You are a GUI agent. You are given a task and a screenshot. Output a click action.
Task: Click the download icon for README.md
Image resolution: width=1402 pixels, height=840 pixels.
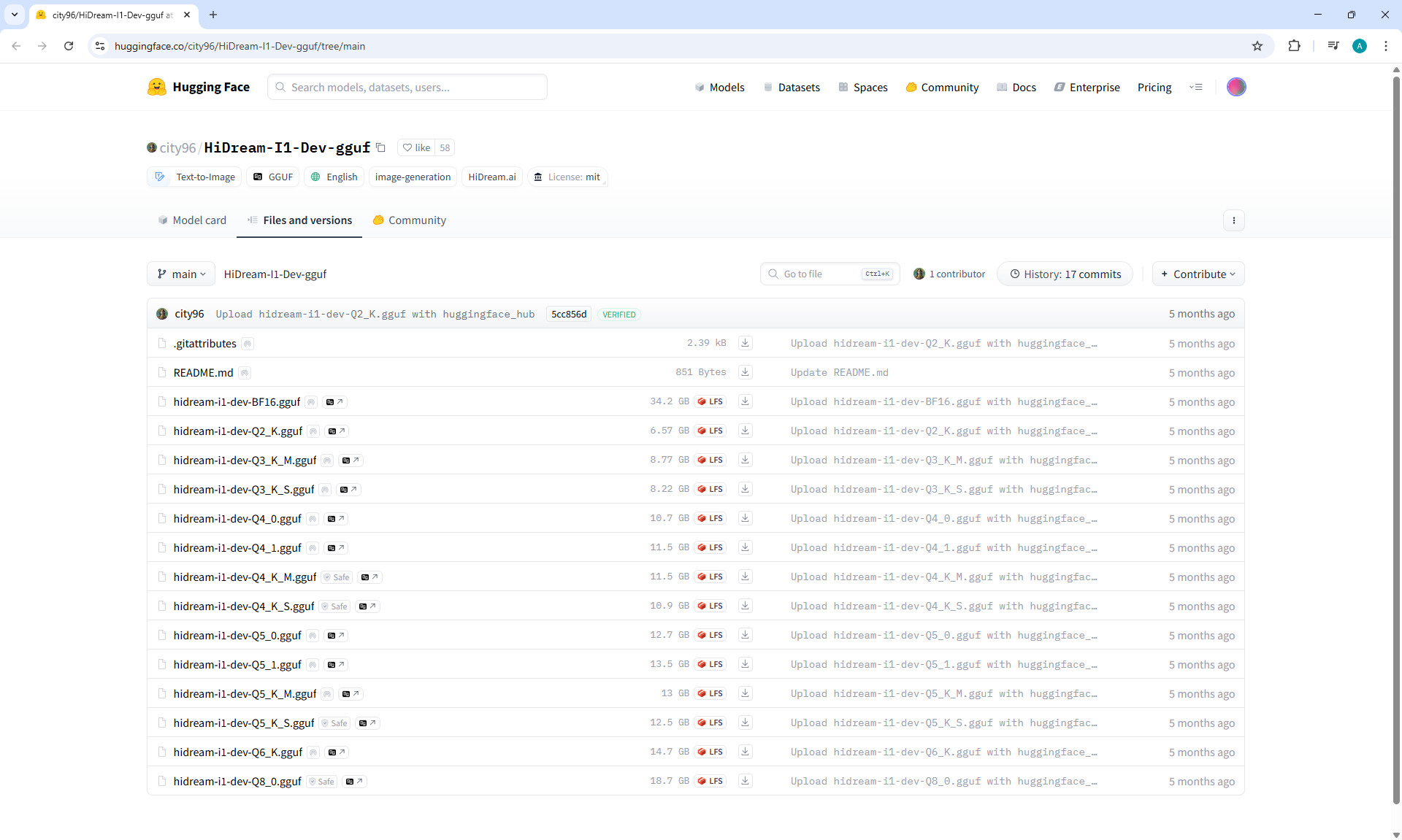(745, 372)
